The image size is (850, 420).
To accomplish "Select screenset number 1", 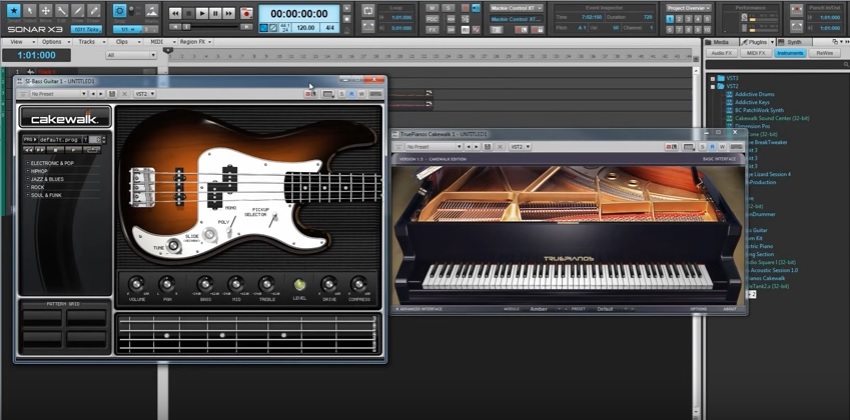I will (670, 19).
